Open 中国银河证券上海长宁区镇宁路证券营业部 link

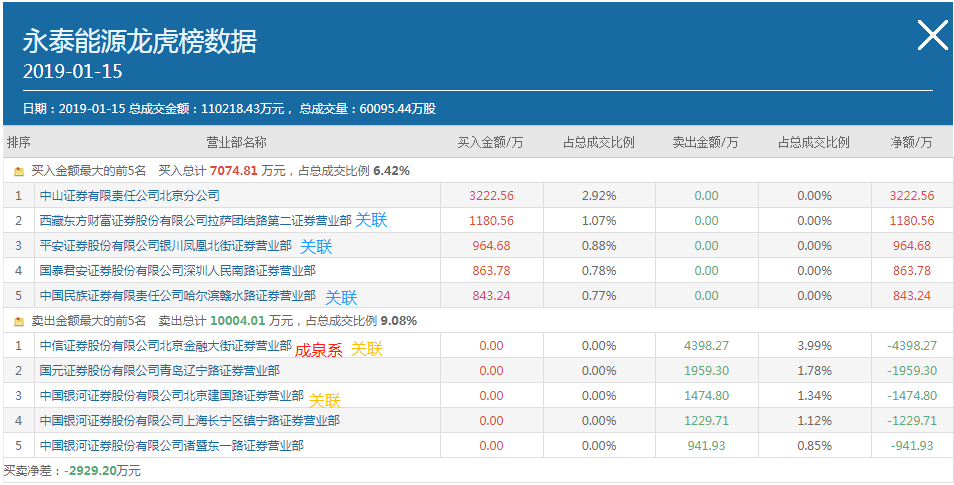coord(189,420)
